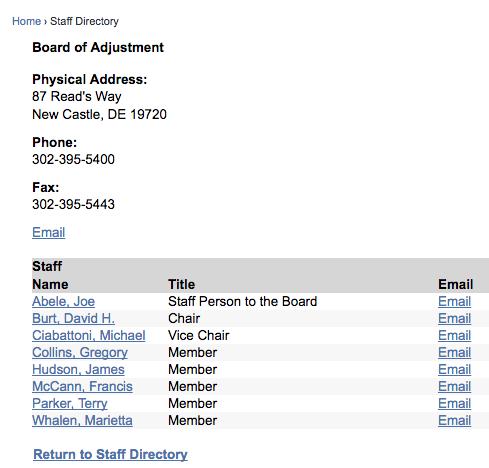
Task: Email Joe Abele, Staff Person to the Board
Action: 455,301
